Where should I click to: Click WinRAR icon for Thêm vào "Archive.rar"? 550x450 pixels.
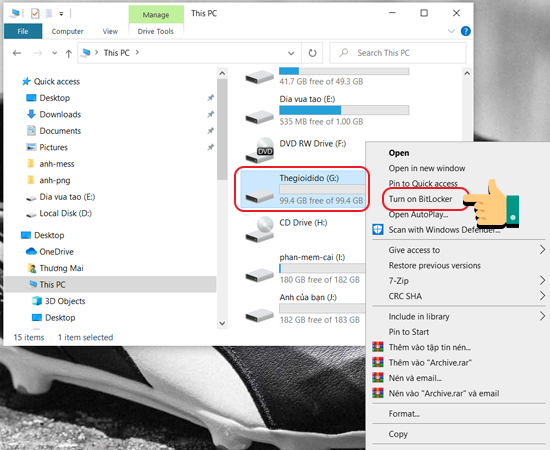click(x=378, y=362)
